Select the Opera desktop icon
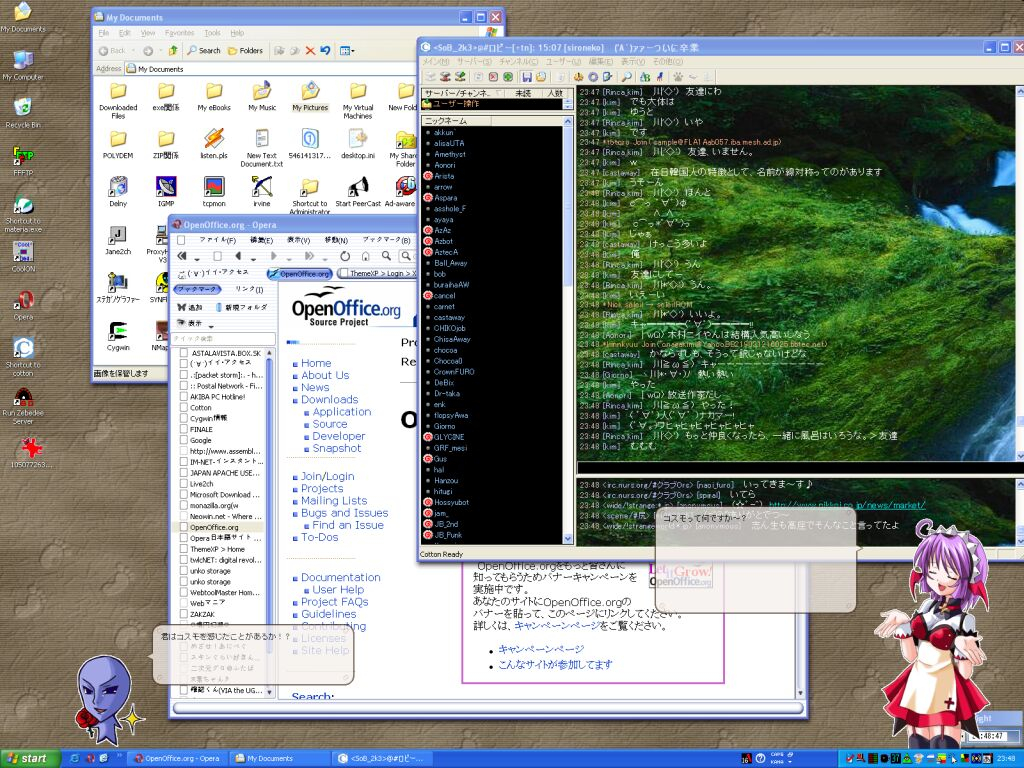1024x768 pixels. (x=24, y=306)
